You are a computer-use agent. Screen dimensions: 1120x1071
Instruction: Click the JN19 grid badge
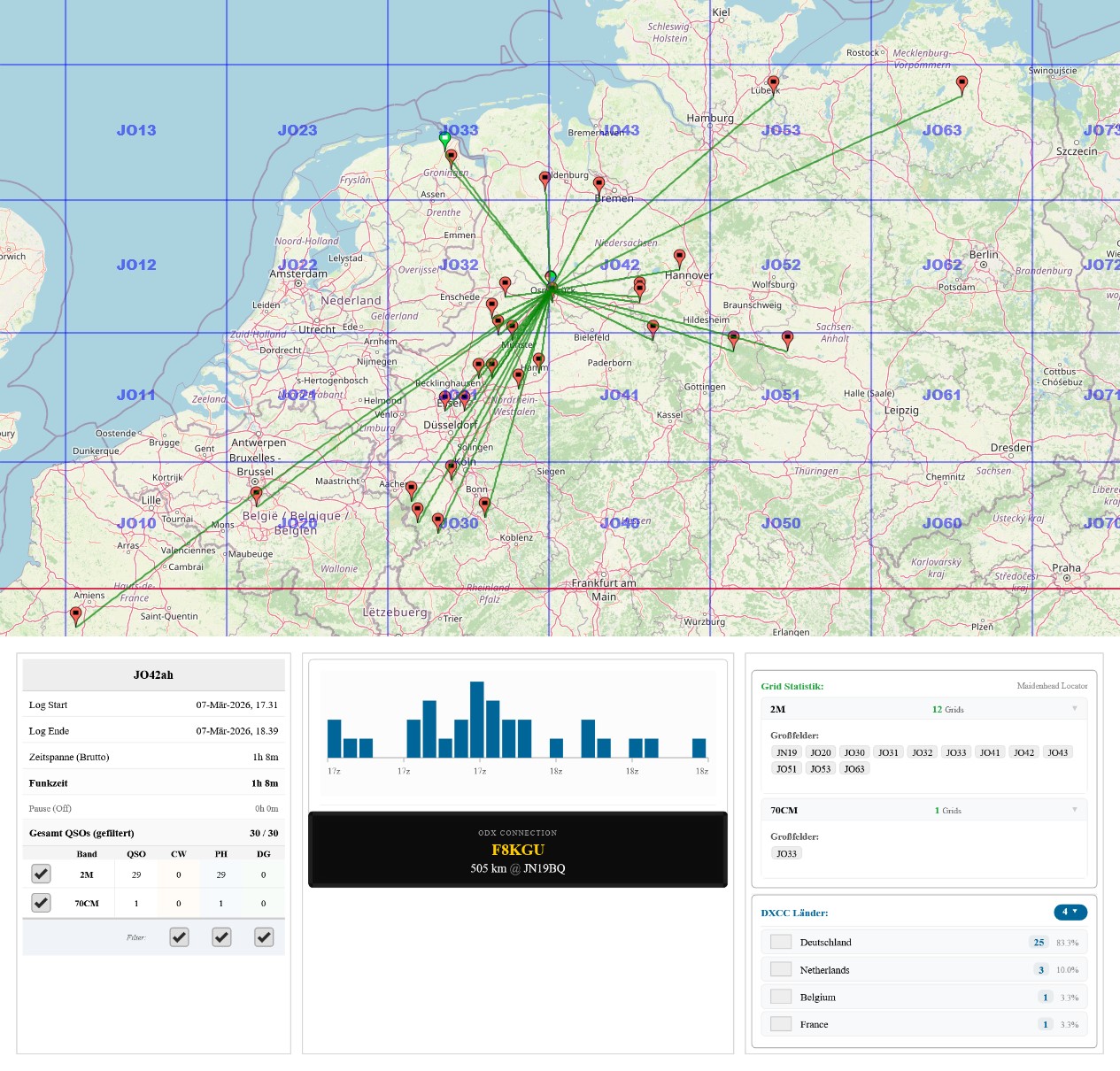pos(786,752)
